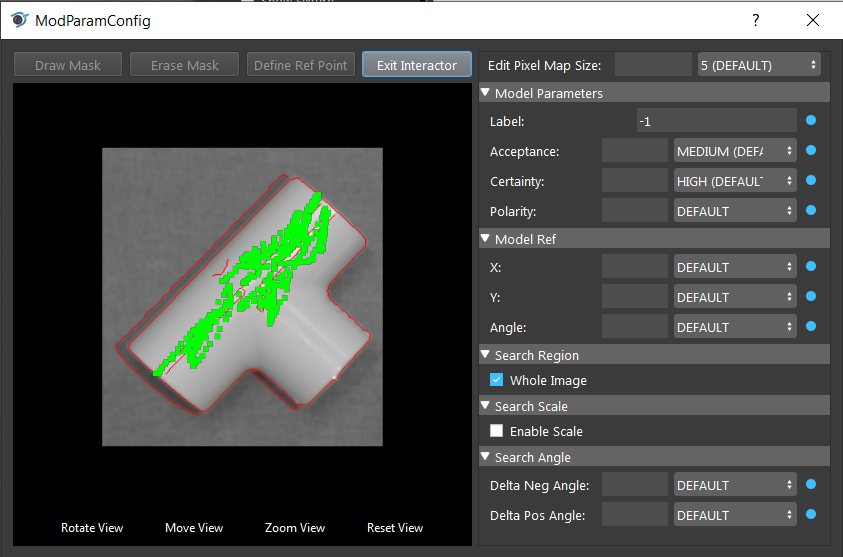Click the T-shaped part model image
Screen dimensions: 843x557
click(242, 297)
